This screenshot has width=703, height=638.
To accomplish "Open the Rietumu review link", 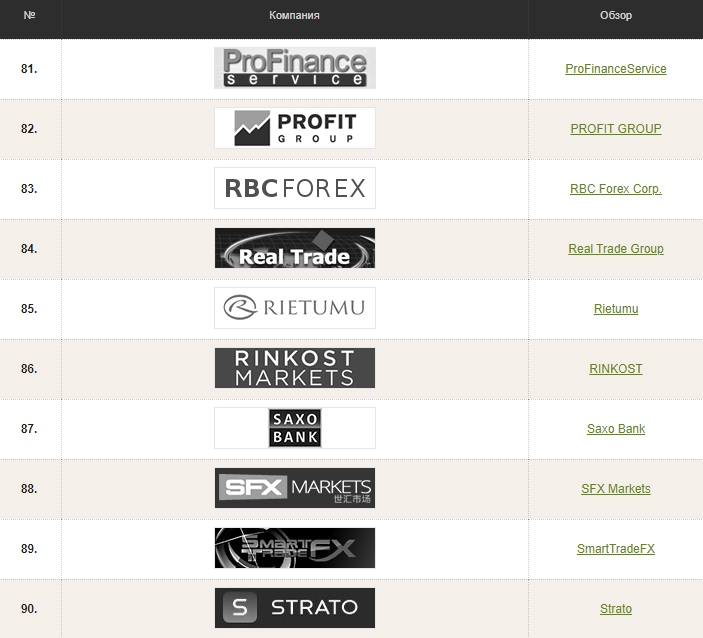I will click(615, 309).
